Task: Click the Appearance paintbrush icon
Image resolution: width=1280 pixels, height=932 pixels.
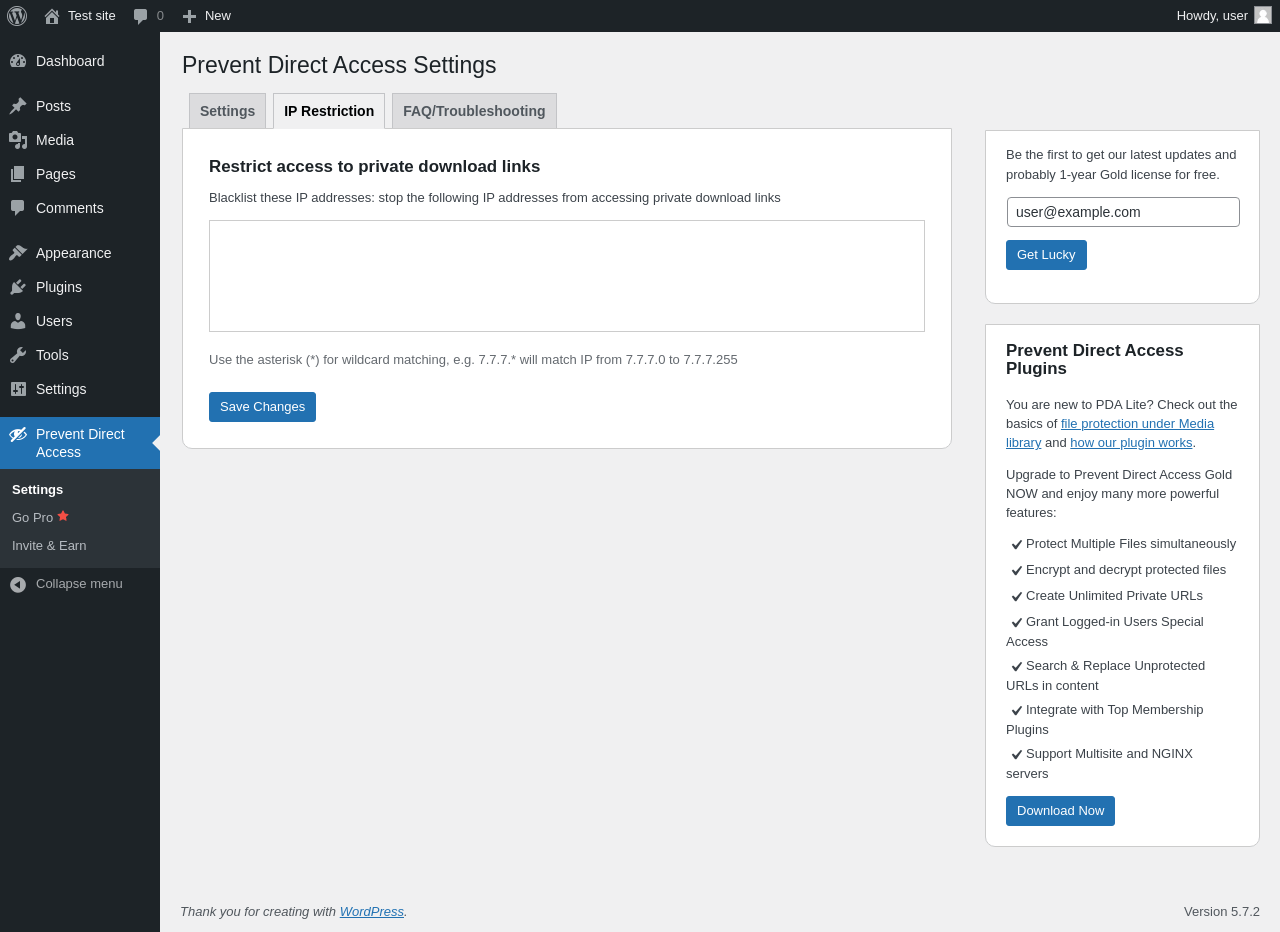Action: coord(18,253)
